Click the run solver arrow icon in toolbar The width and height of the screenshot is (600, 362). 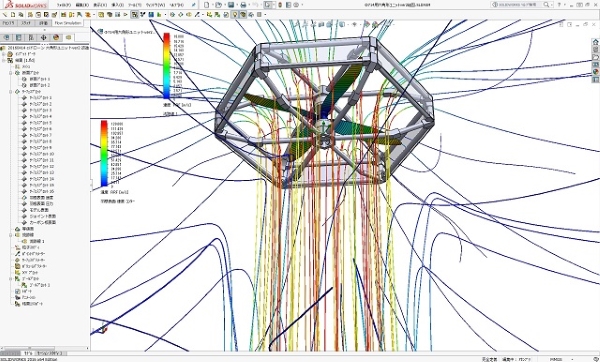126,15
